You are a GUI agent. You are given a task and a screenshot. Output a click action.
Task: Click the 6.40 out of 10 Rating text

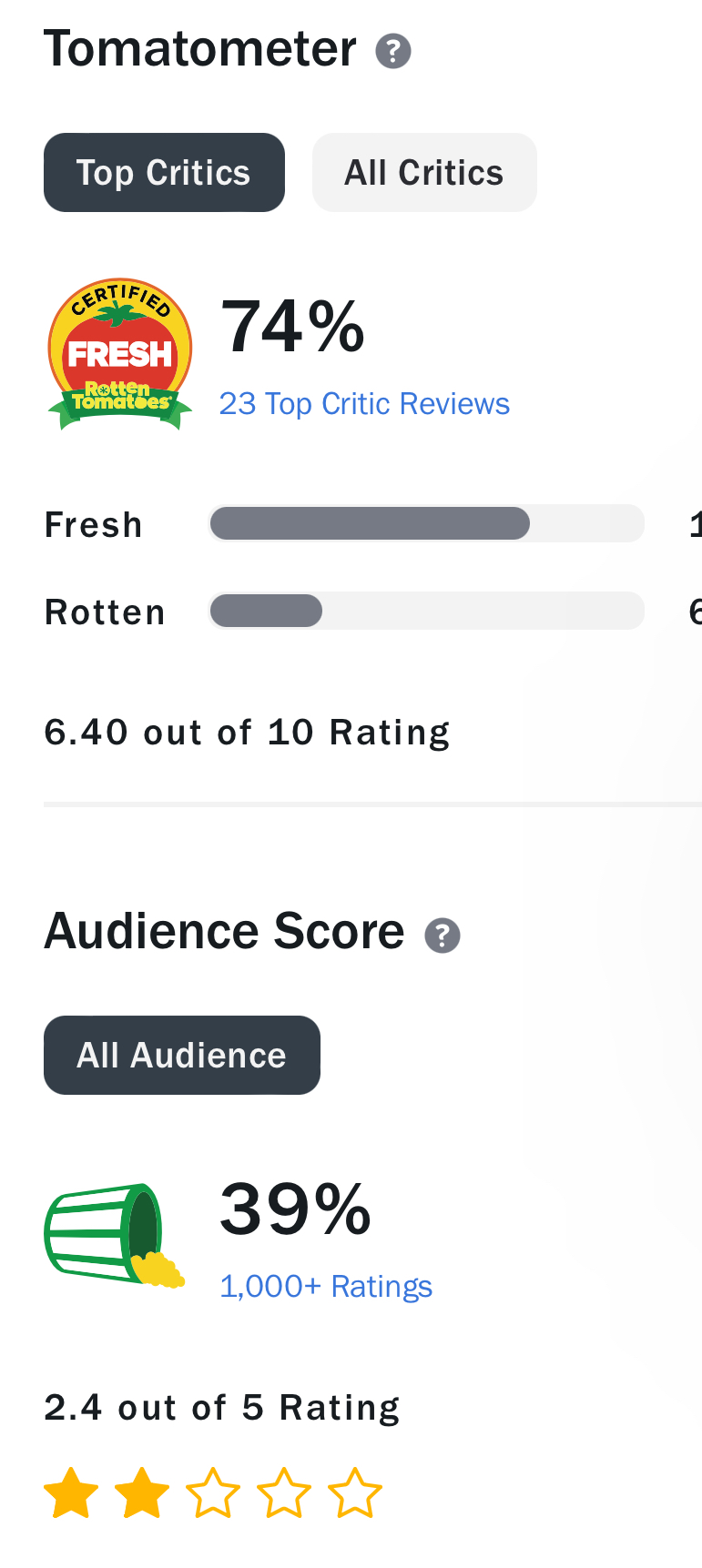[x=247, y=733]
